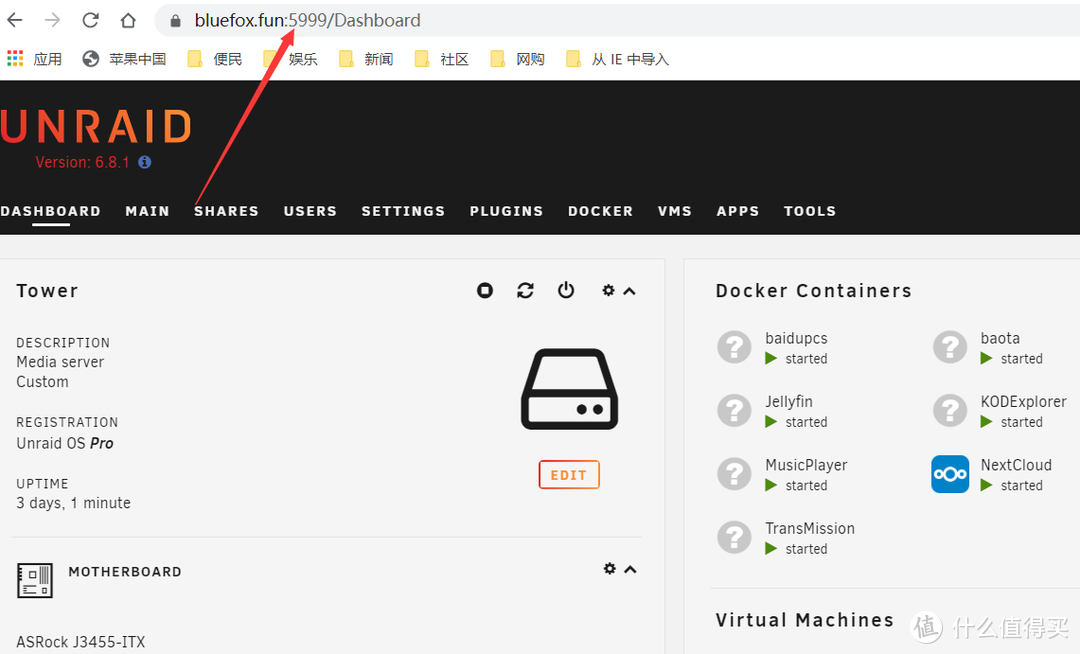Viewport: 1080px width, 654px height.
Task: Click the bluefox.fun address bar
Action: [616, 20]
